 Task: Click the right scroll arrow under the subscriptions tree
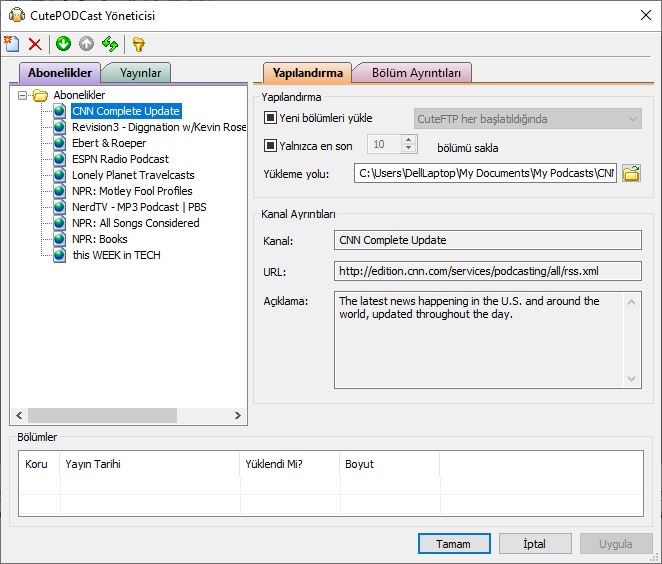(238, 415)
